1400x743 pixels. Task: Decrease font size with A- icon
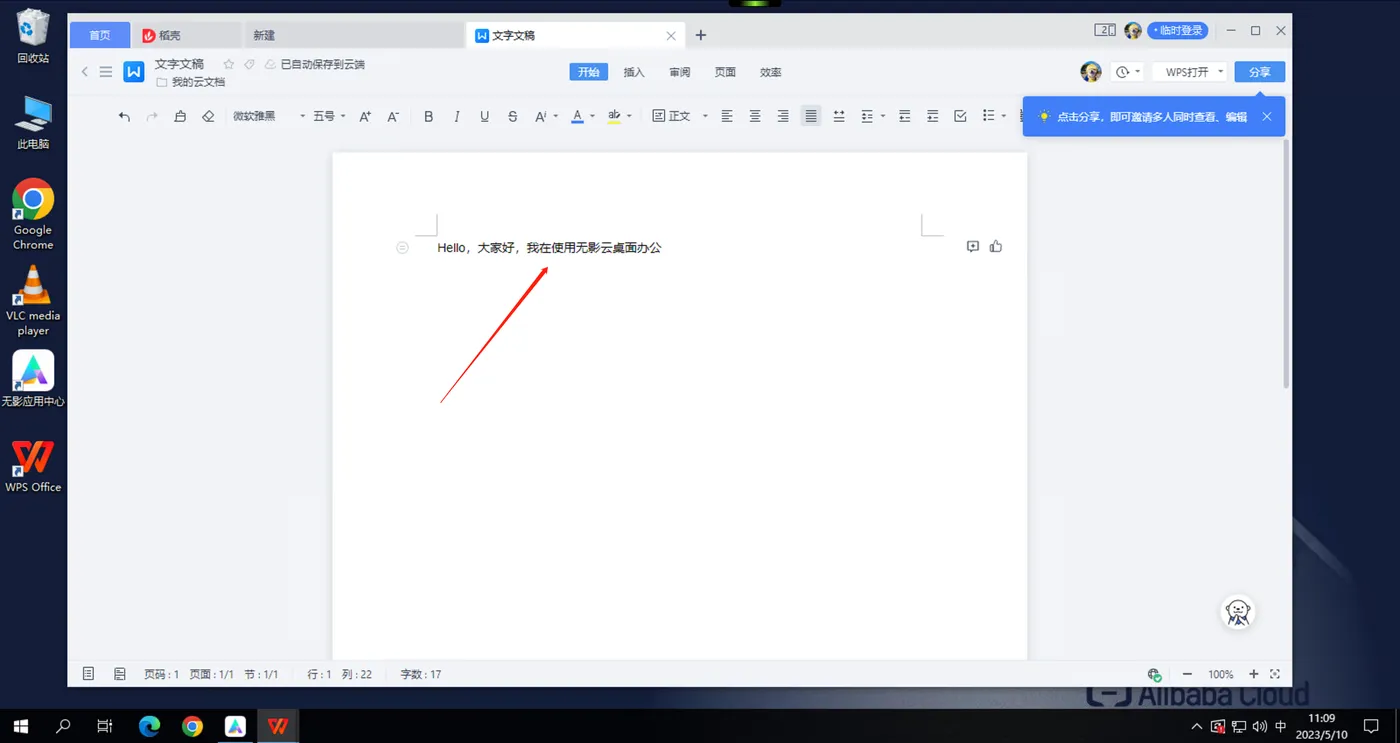click(393, 116)
